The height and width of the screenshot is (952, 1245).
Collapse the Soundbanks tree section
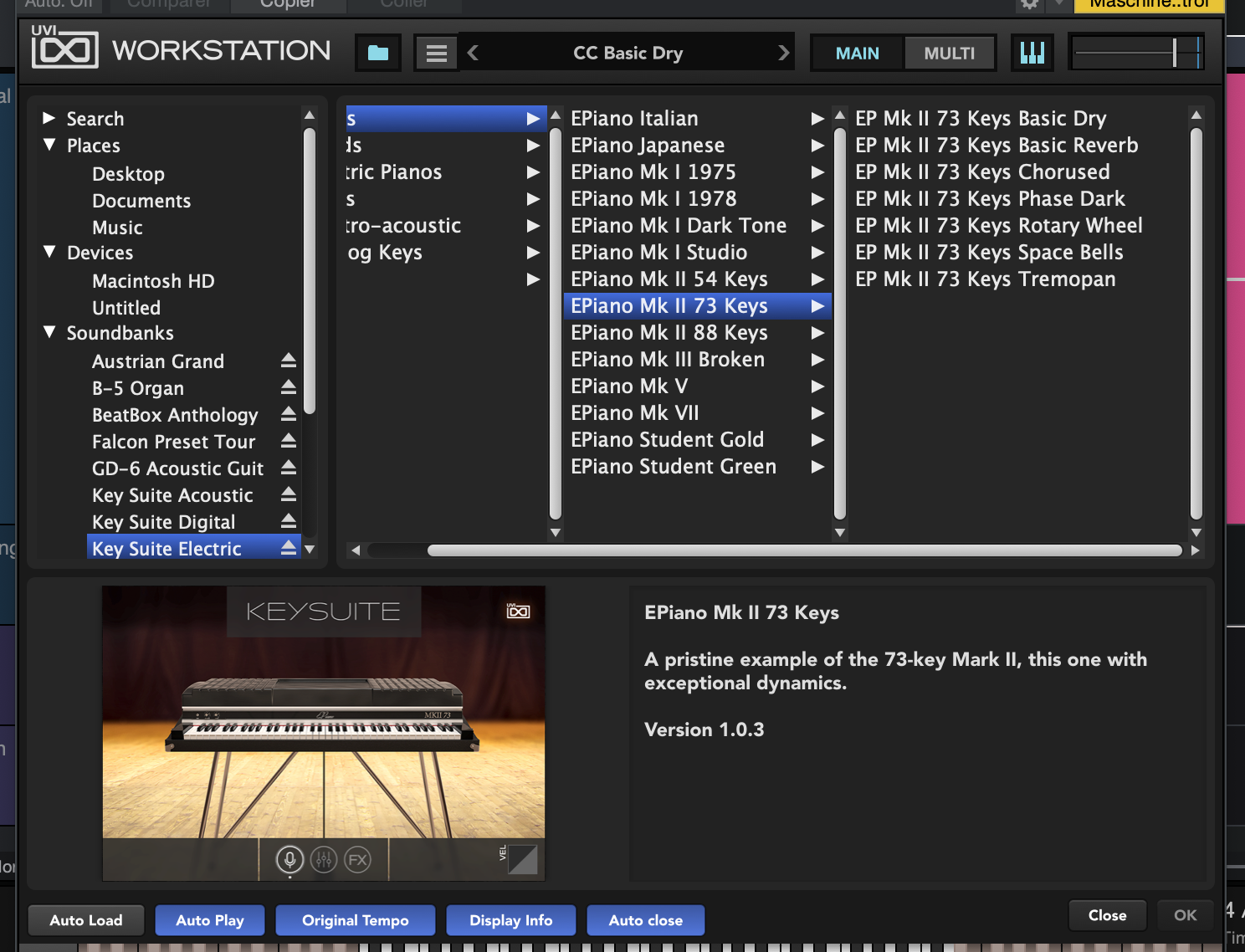[49, 332]
